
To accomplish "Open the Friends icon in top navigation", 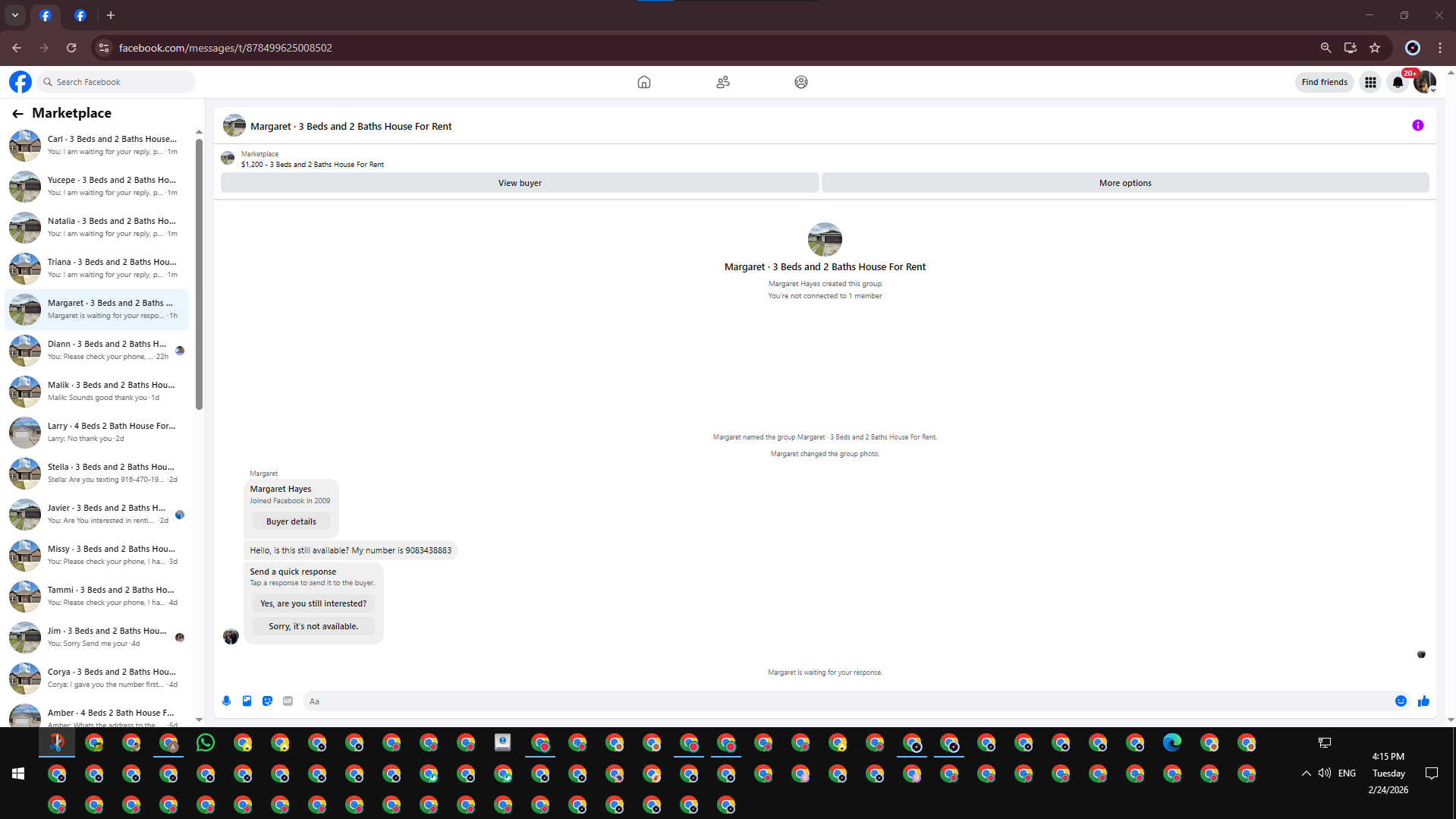I will (722, 82).
